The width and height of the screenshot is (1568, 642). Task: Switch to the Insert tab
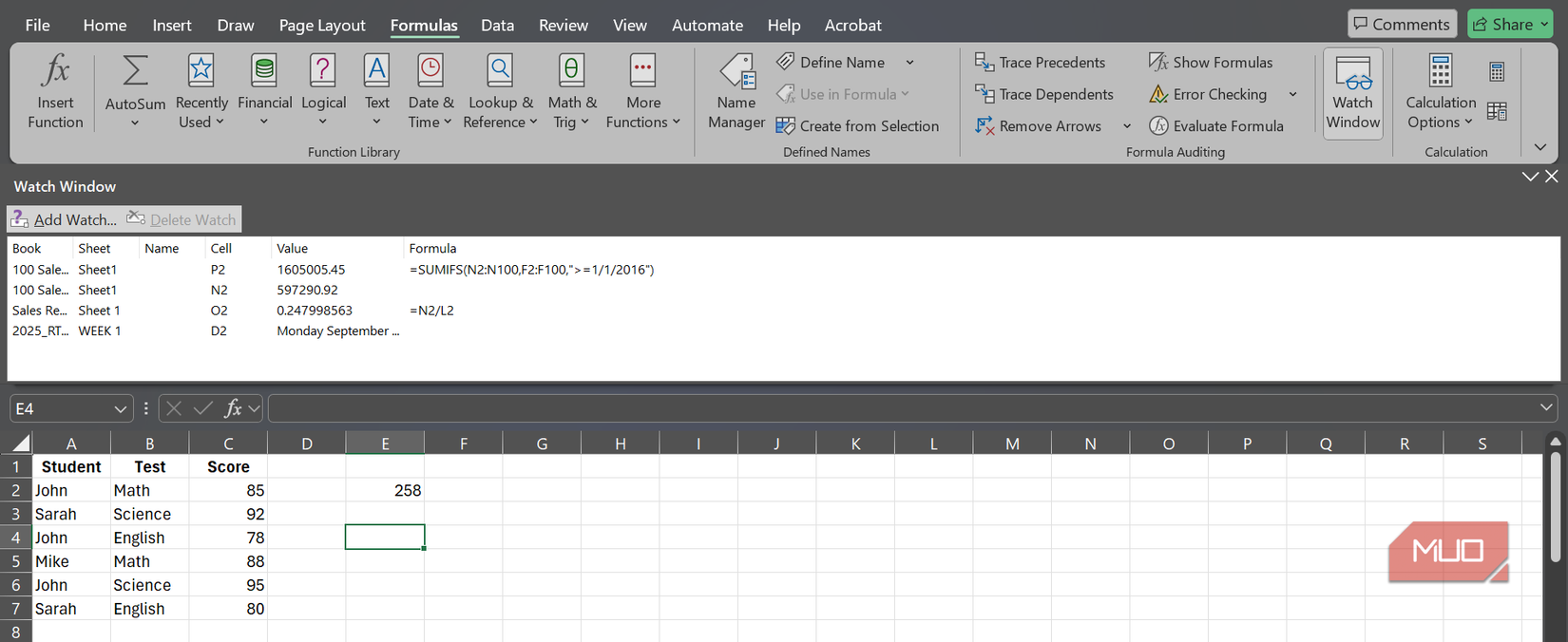[x=172, y=26]
